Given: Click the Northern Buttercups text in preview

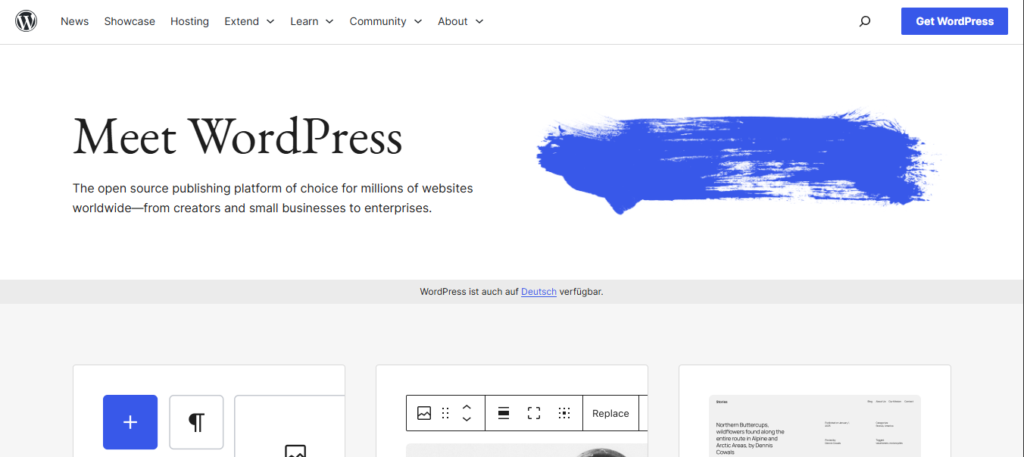Looking at the screenshot, I should (750, 437).
